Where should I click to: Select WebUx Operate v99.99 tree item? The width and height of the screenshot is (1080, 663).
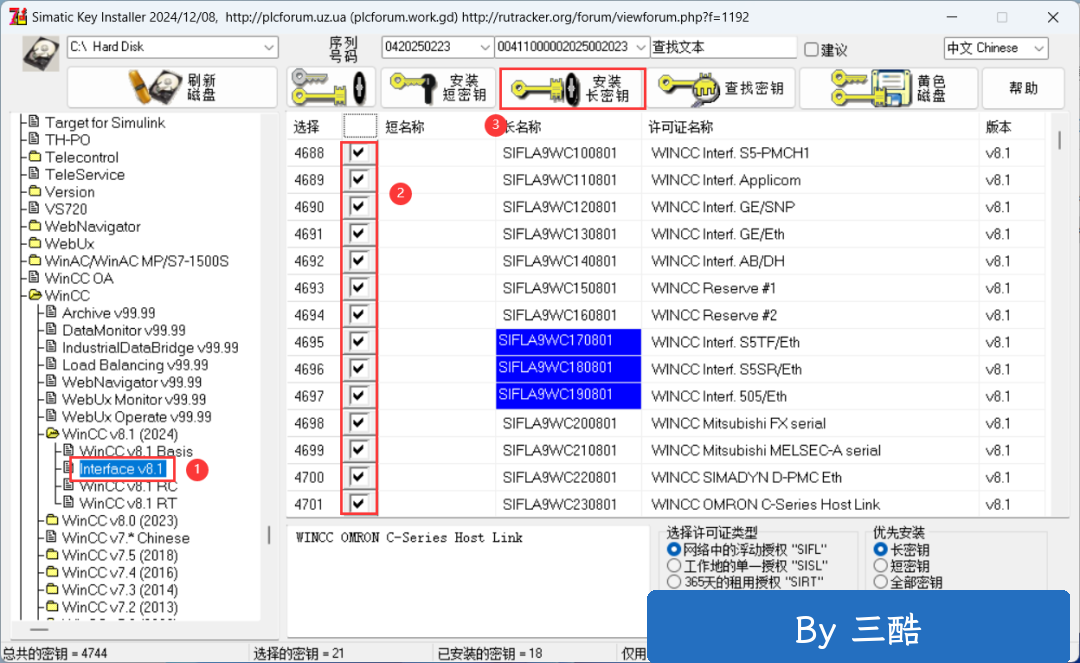(x=136, y=417)
